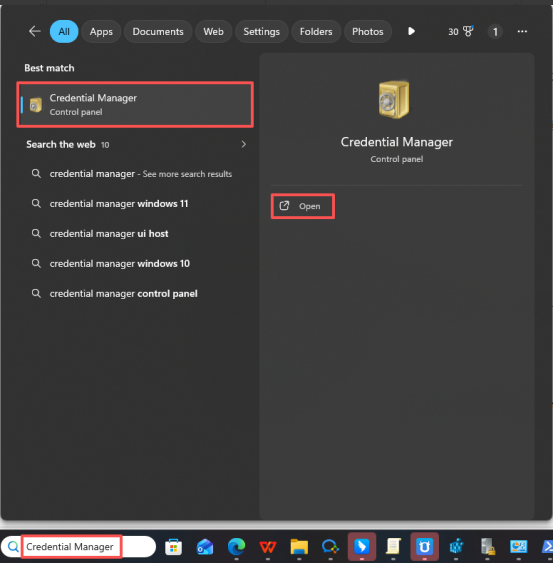Open Microsoft Store from the taskbar
Viewport: 554px width, 563px height.
coord(173,547)
